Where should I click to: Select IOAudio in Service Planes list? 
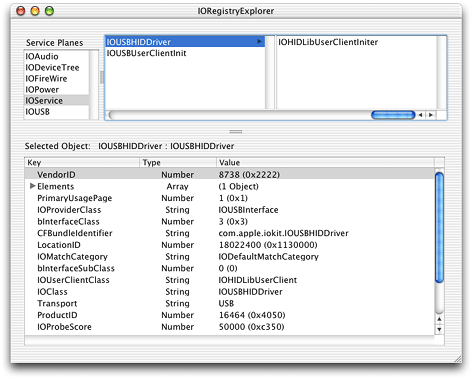42,56
